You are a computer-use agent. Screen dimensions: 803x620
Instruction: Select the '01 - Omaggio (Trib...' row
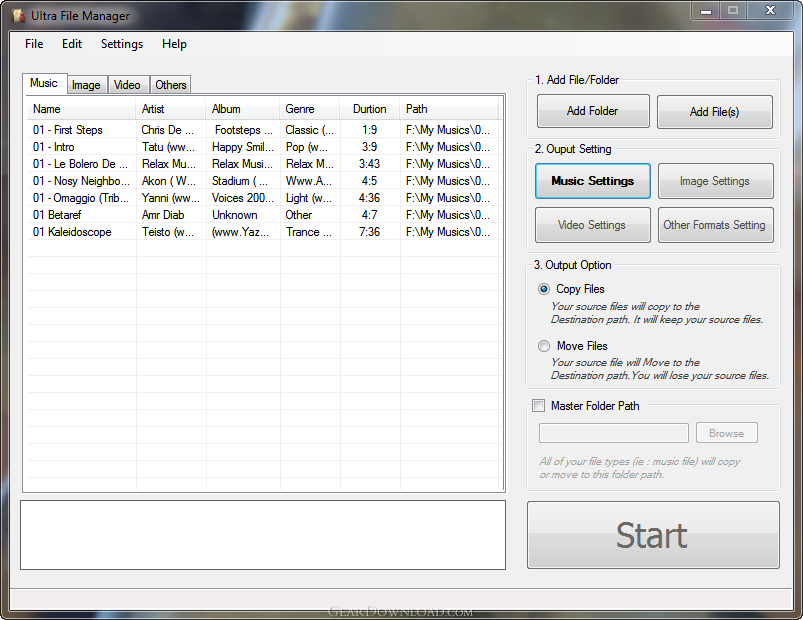[262, 198]
